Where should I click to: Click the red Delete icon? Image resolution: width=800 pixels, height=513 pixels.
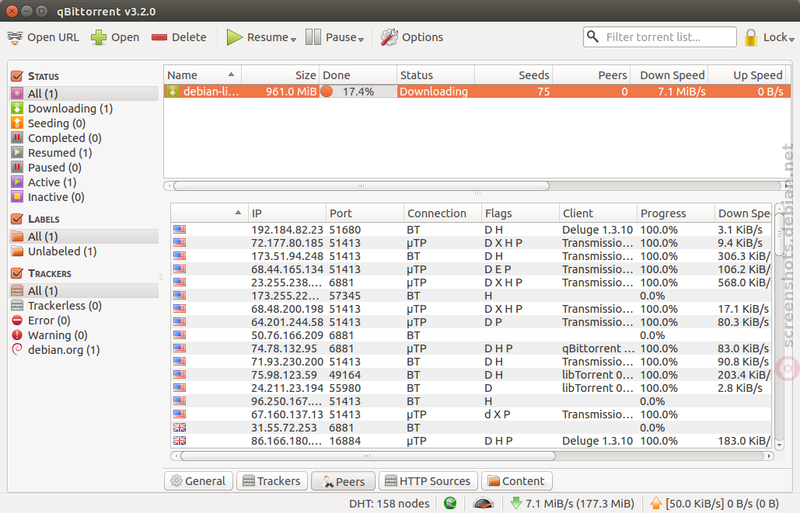click(x=159, y=37)
